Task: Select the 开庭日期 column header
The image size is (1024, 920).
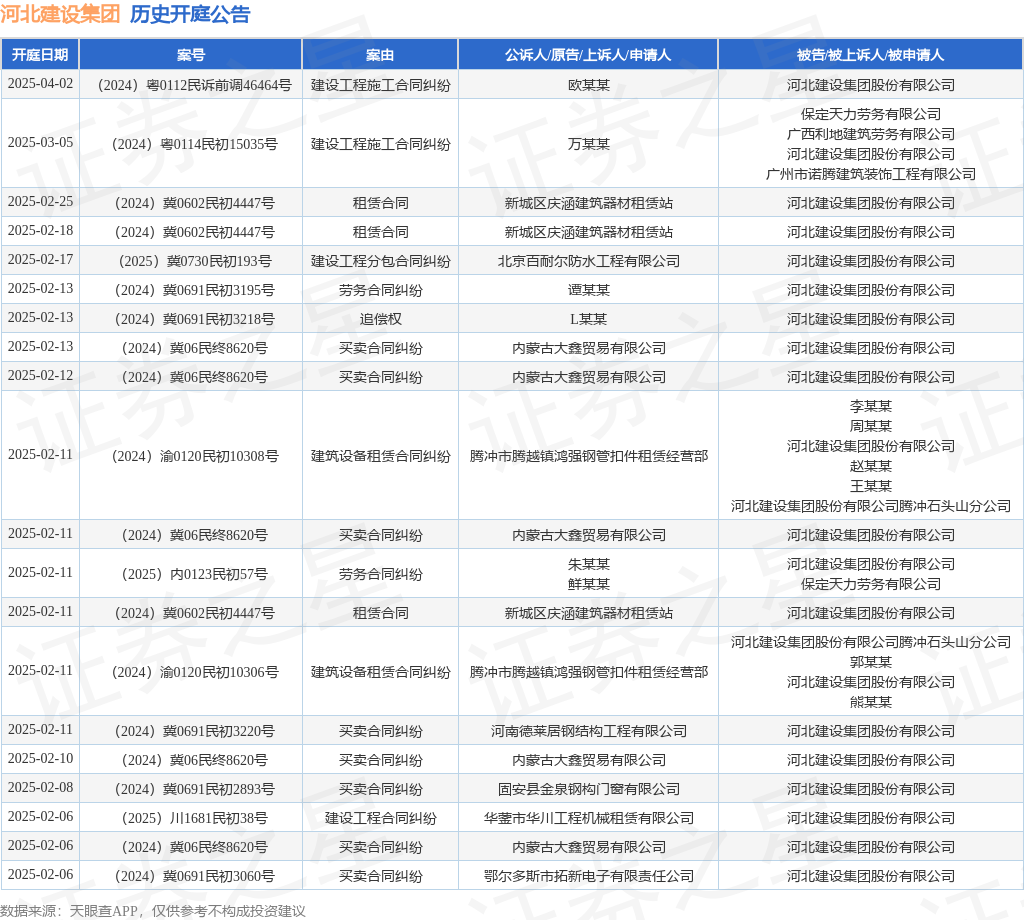Action: [x=40, y=55]
